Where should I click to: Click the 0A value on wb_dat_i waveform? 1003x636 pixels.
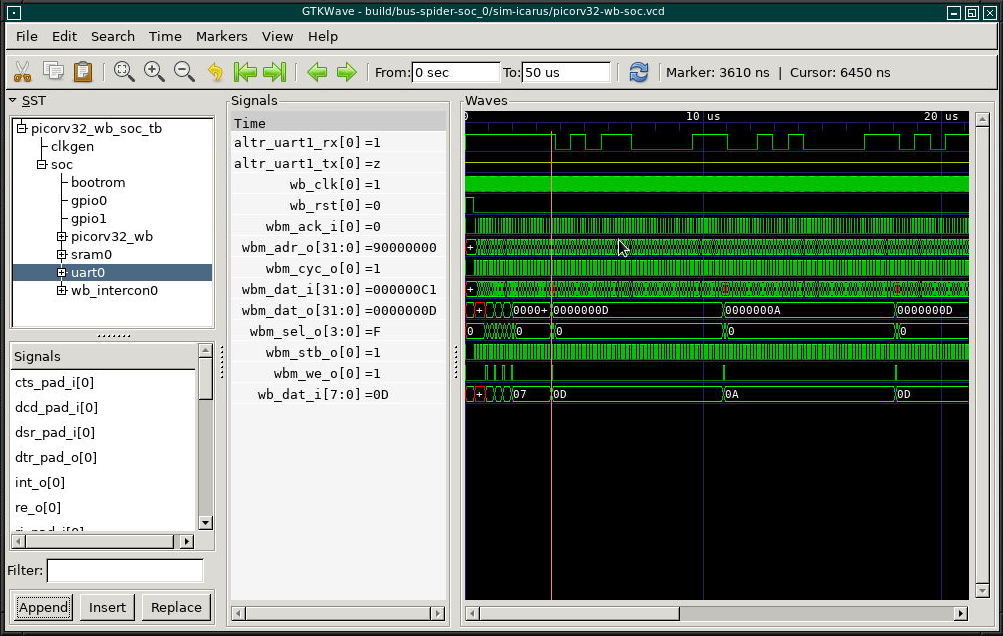click(732, 394)
